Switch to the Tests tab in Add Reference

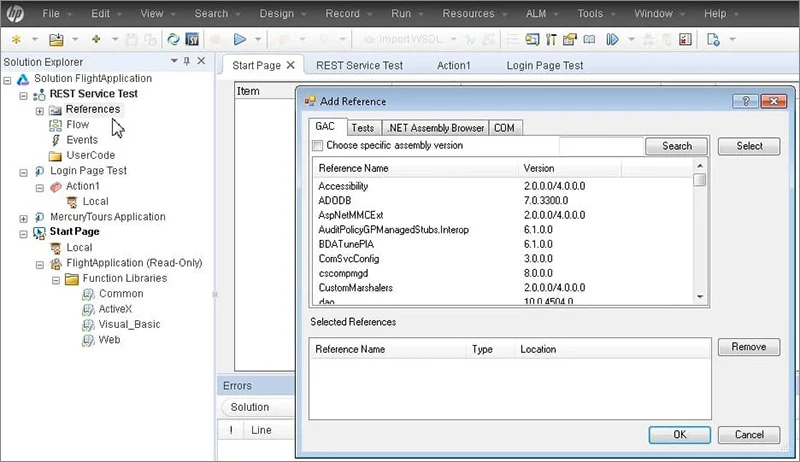[x=363, y=128]
